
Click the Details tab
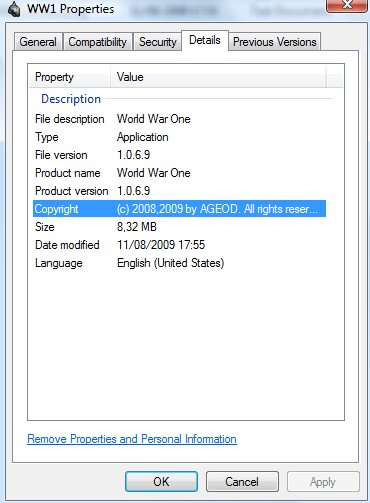pyautogui.click(x=205, y=40)
